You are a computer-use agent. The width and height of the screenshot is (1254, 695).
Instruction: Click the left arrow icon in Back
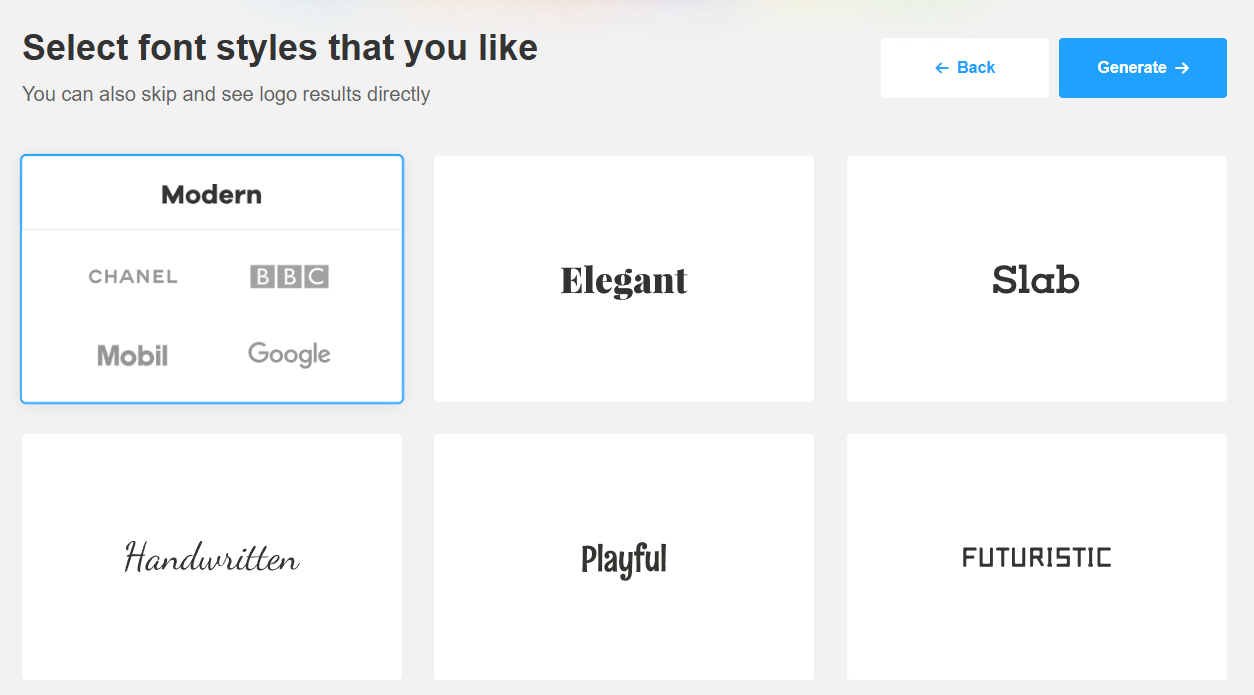click(941, 68)
